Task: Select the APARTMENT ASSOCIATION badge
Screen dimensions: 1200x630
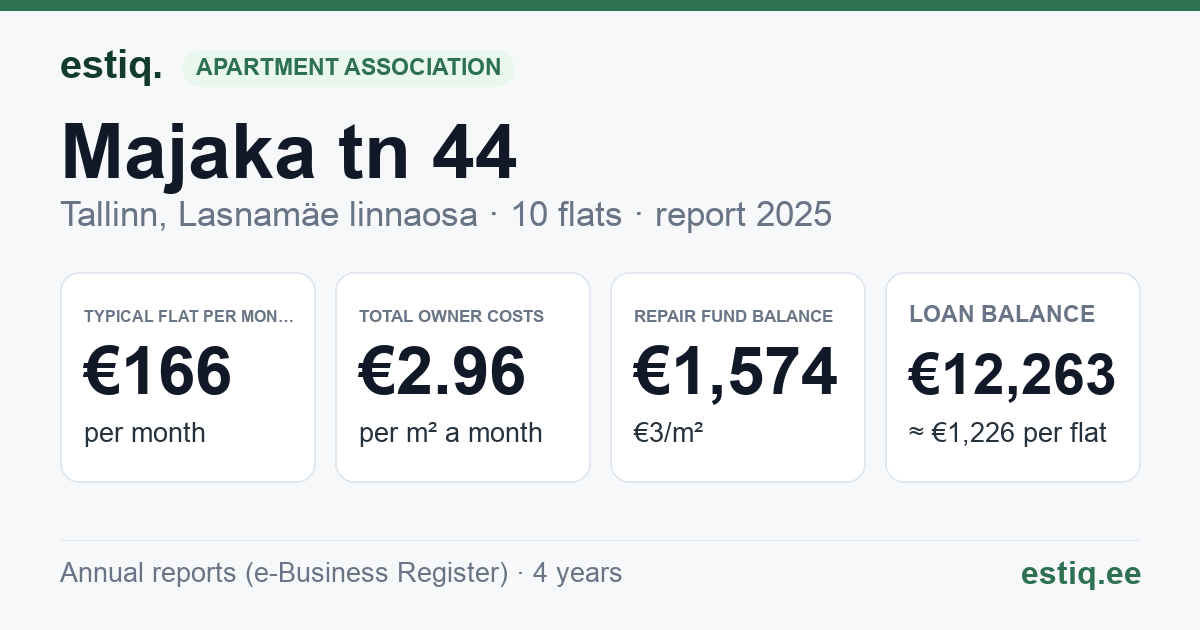Action: (348, 67)
